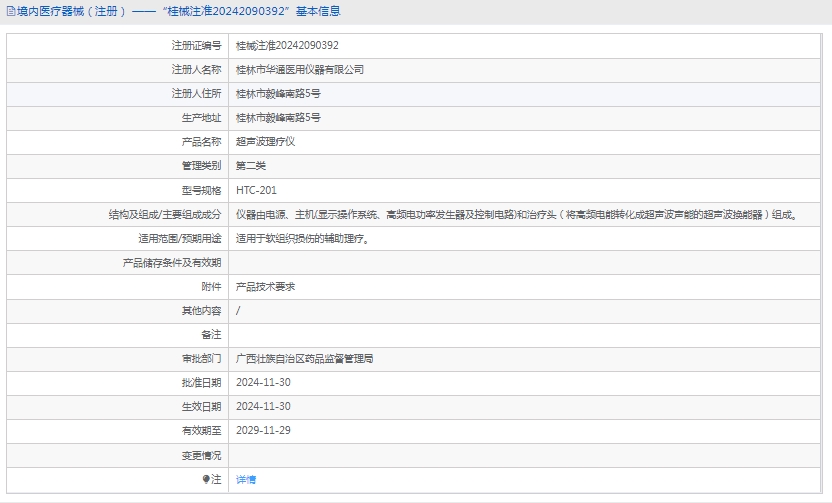Screen dimensions: 832x503
Task: Open the 详情 details link
Action: tap(246, 480)
